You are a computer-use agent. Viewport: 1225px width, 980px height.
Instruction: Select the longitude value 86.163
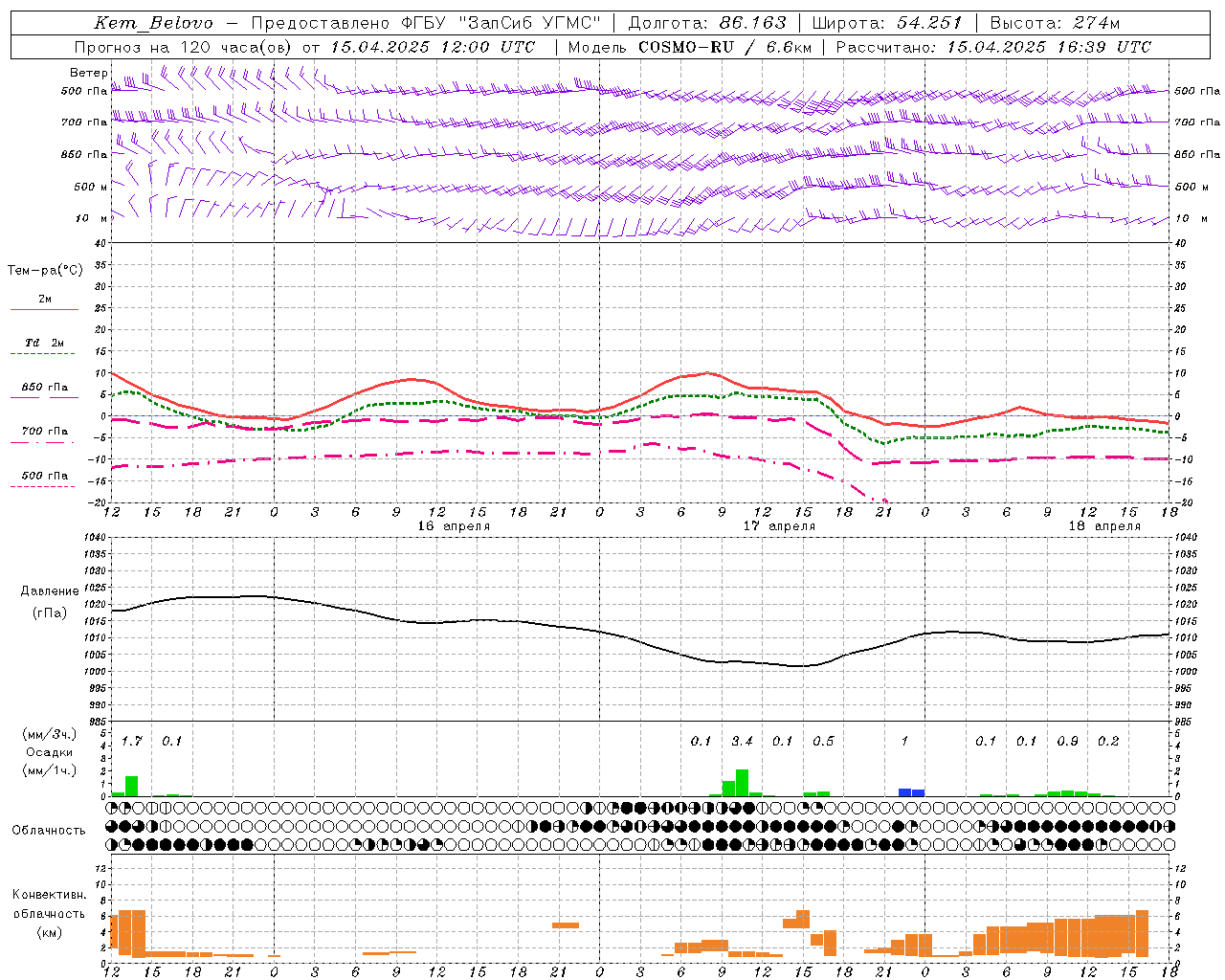click(753, 23)
